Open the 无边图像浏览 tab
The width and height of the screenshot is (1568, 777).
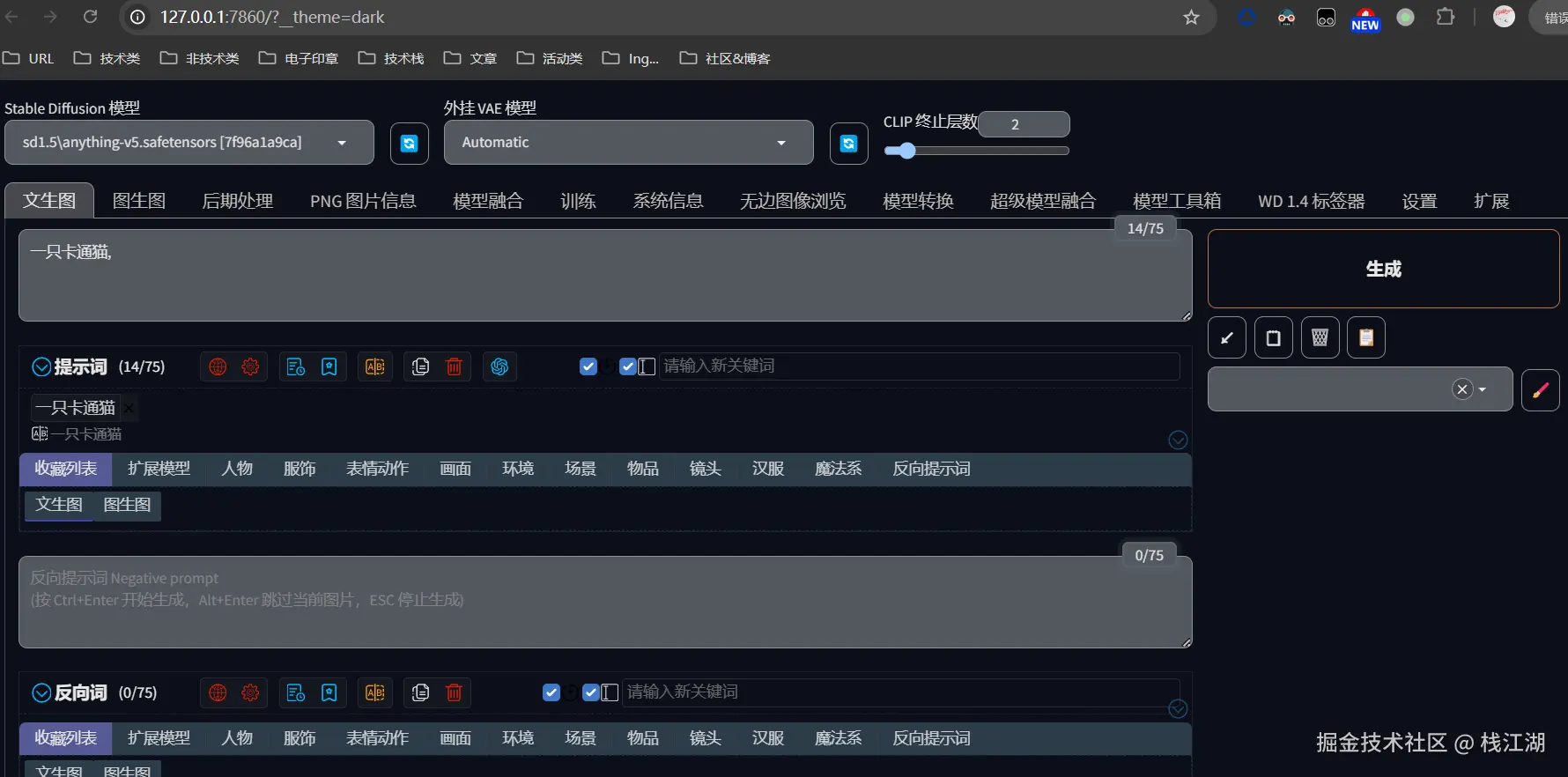click(x=793, y=201)
